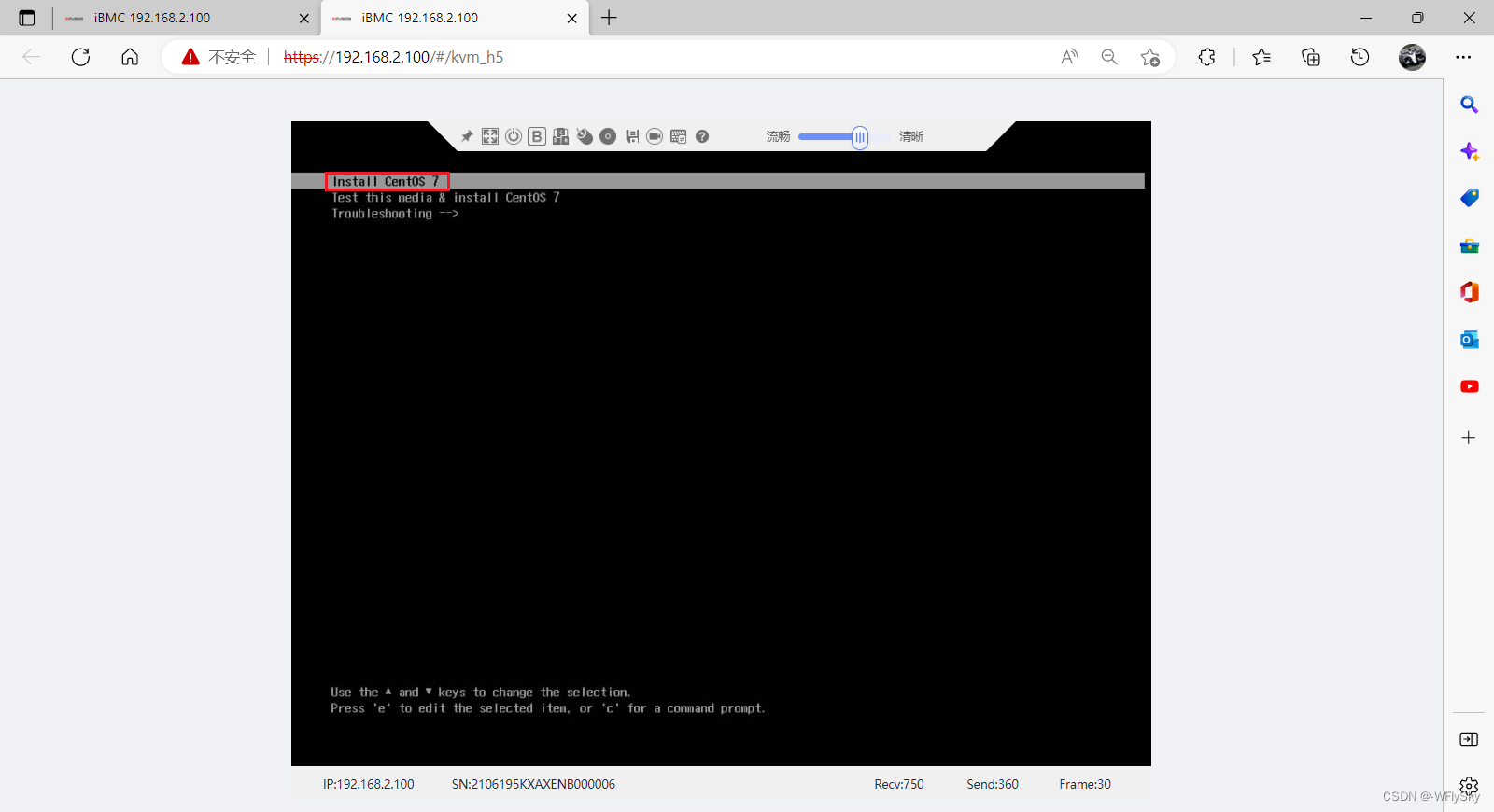Open sidebar Copilot sparkle icon
This screenshot has height=812, width=1494.
click(x=1469, y=151)
